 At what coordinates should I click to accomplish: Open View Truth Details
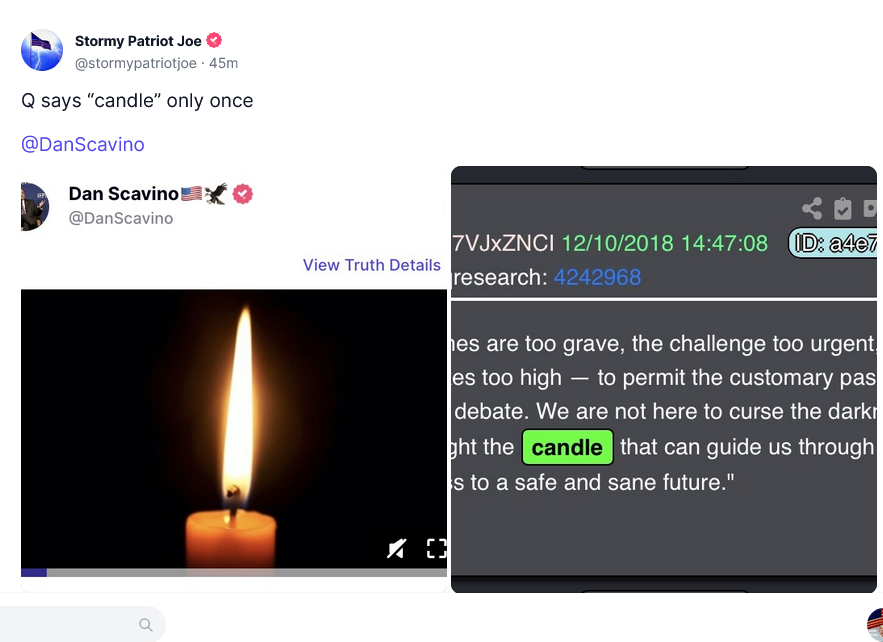[372, 265]
